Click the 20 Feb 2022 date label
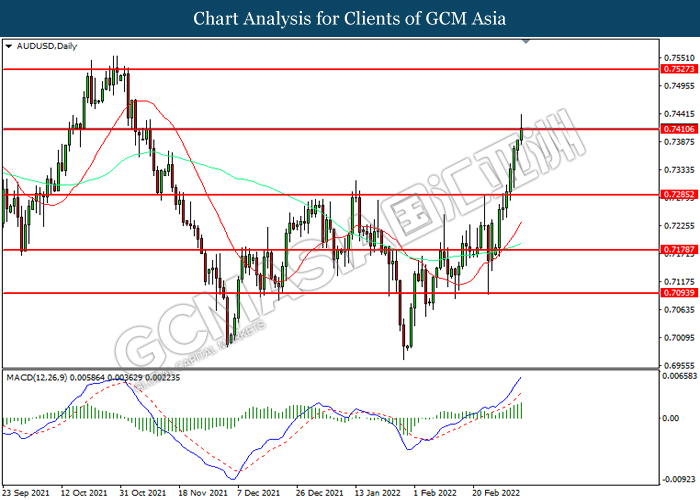Screen dimensions: 700x500 click(496, 493)
